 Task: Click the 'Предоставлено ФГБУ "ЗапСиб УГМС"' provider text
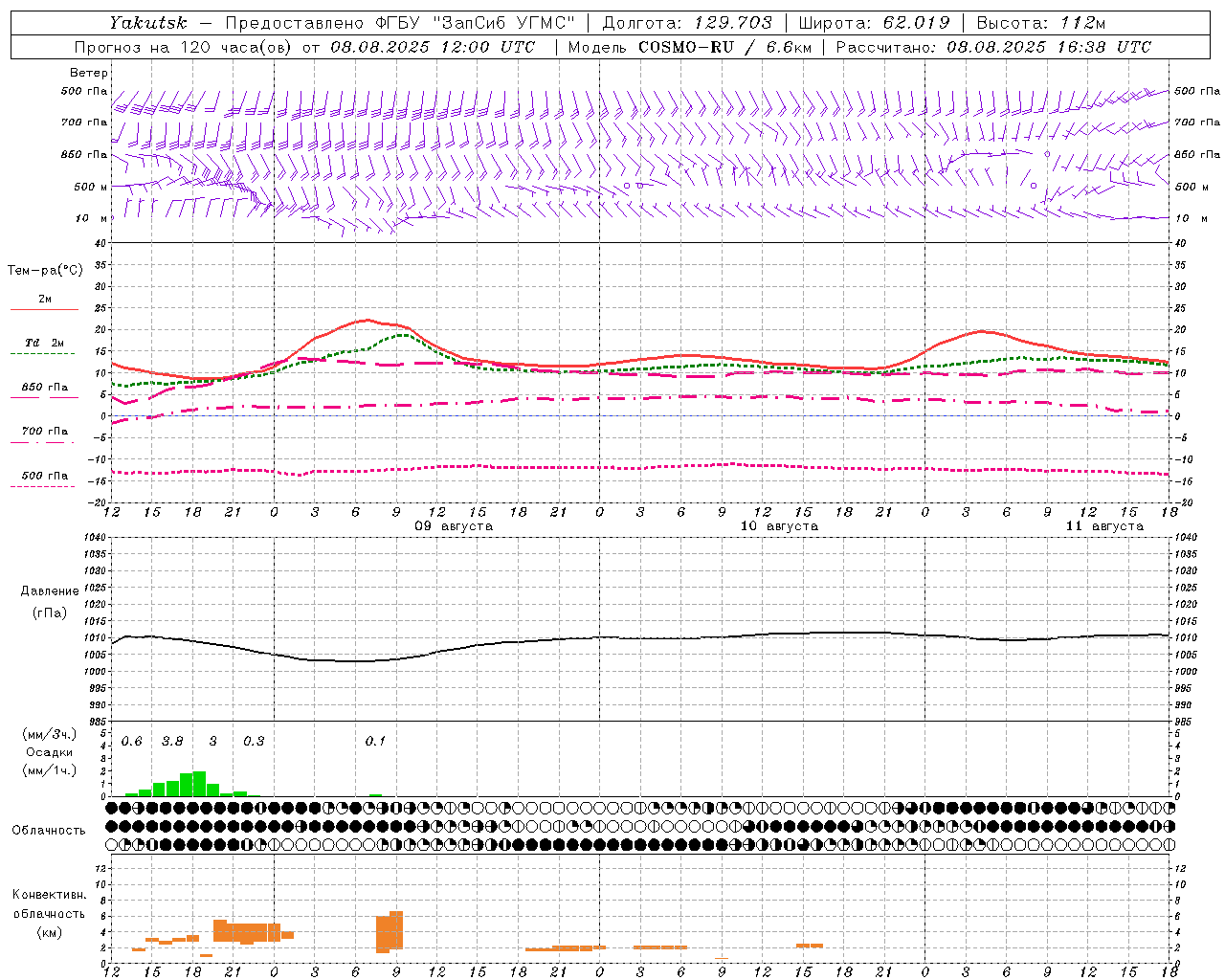click(x=400, y=23)
